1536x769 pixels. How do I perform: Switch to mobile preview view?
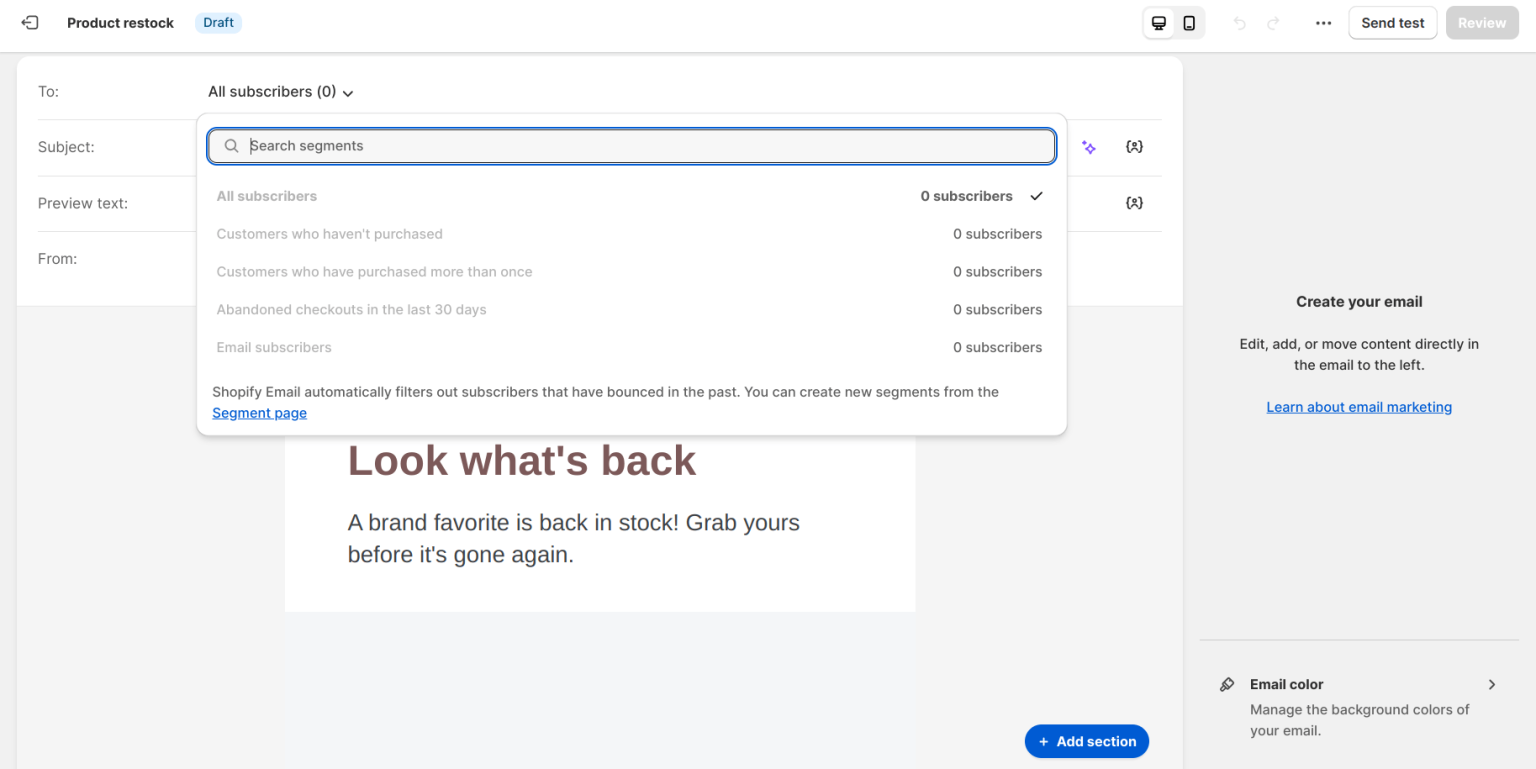[1188, 22]
